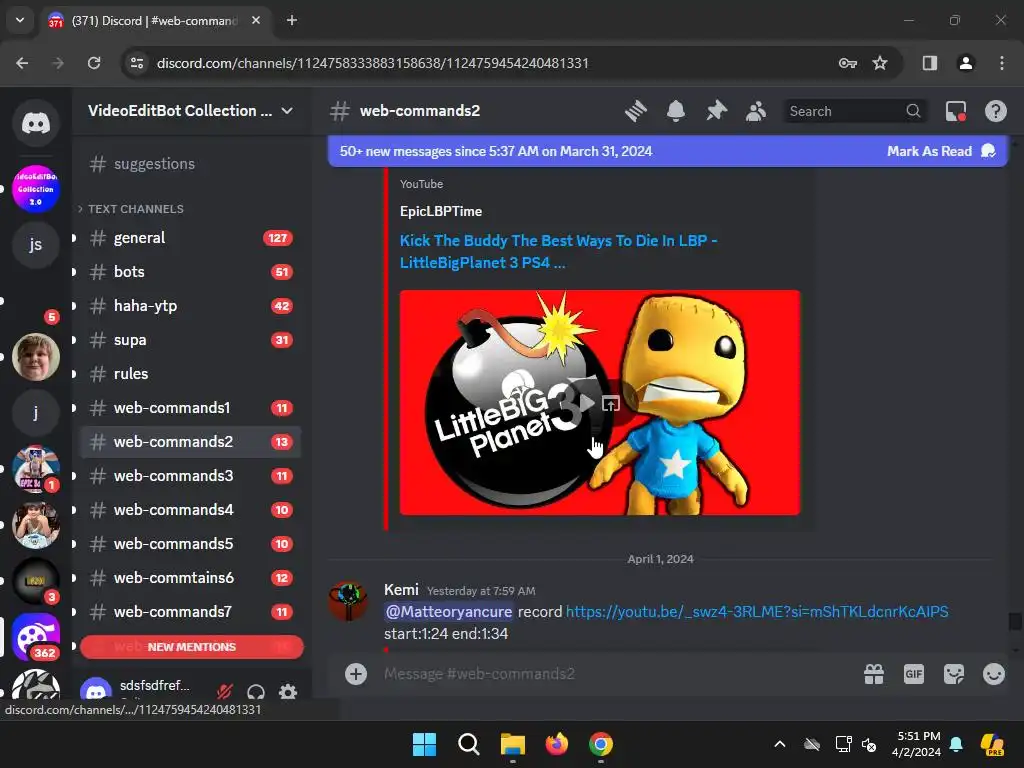Open a new browser tab

click(292, 20)
